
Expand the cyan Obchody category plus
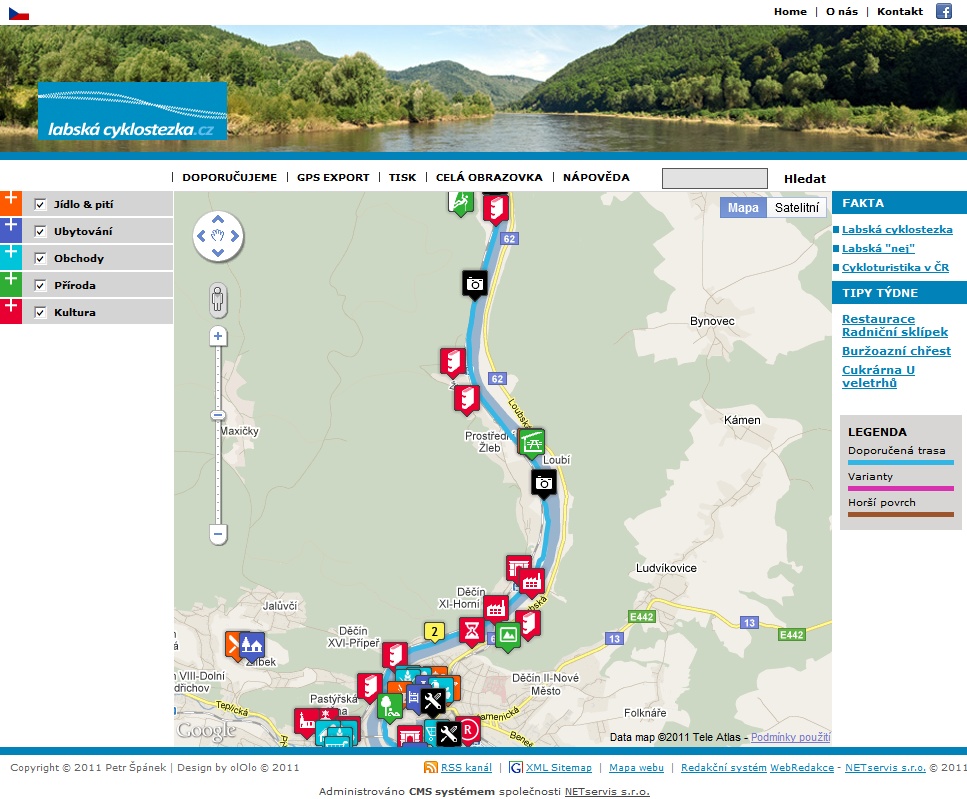[11, 254]
